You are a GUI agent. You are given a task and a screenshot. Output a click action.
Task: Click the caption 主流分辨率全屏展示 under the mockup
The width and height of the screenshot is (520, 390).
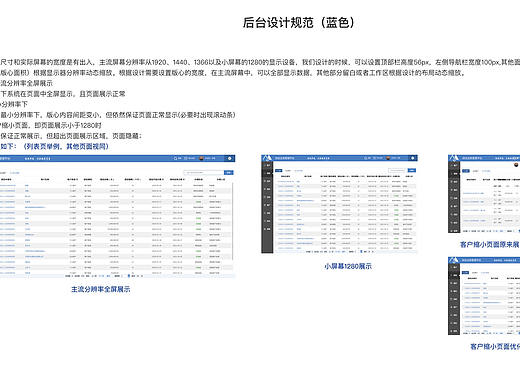(101, 289)
